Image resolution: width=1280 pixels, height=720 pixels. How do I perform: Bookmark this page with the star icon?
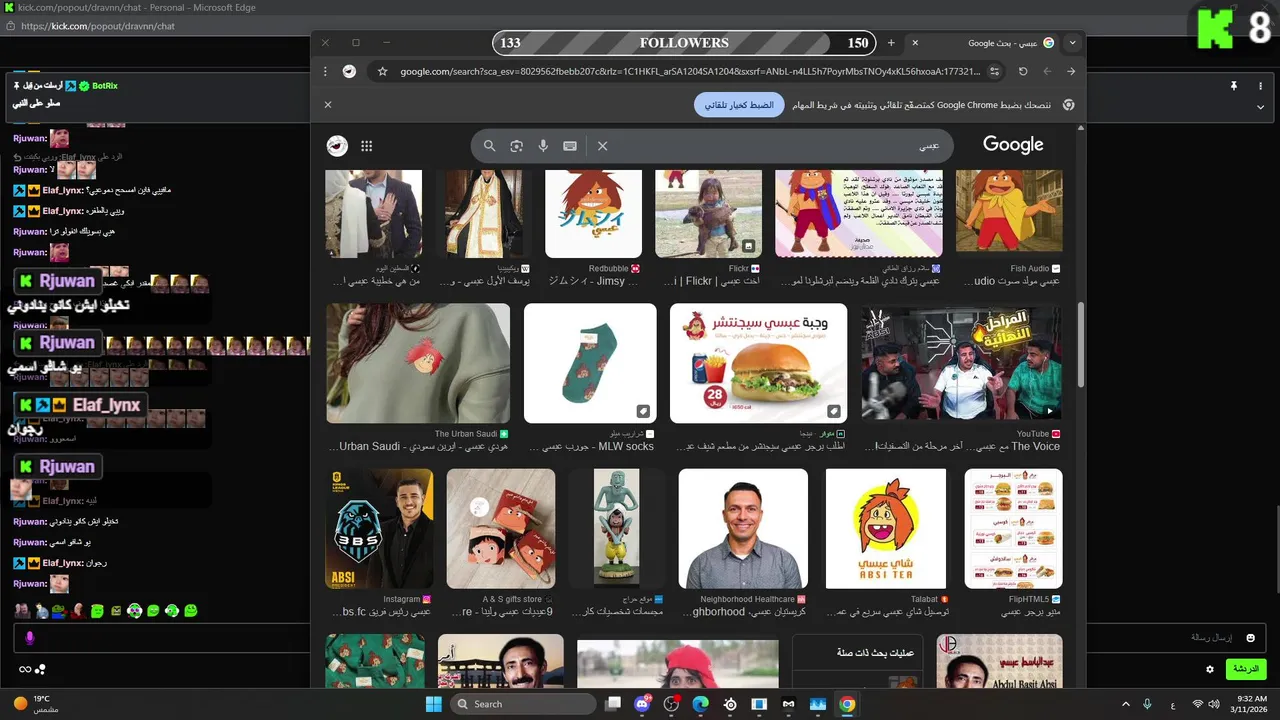[382, 72]
